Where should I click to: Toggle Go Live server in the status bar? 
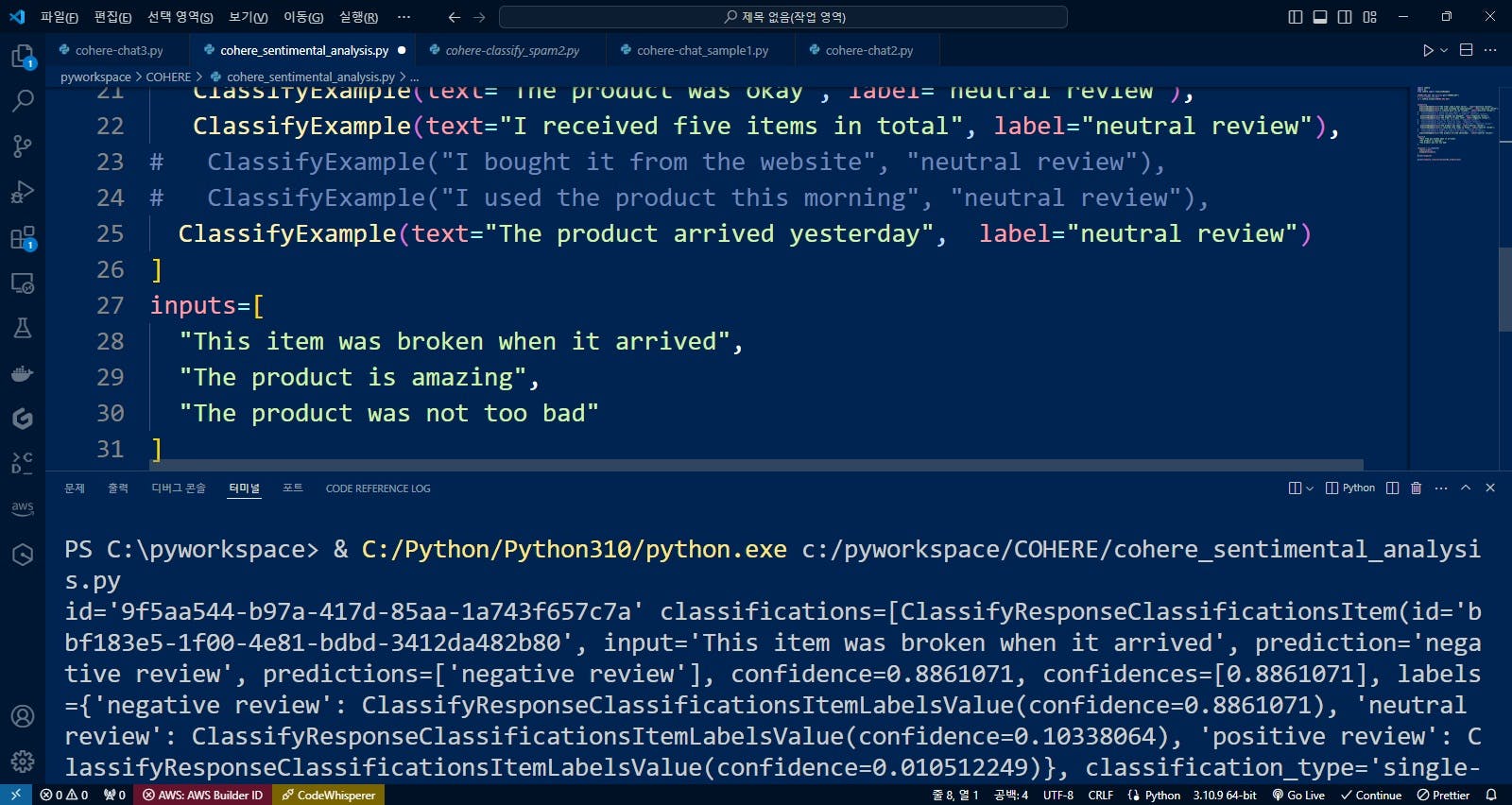[1298, 795]
